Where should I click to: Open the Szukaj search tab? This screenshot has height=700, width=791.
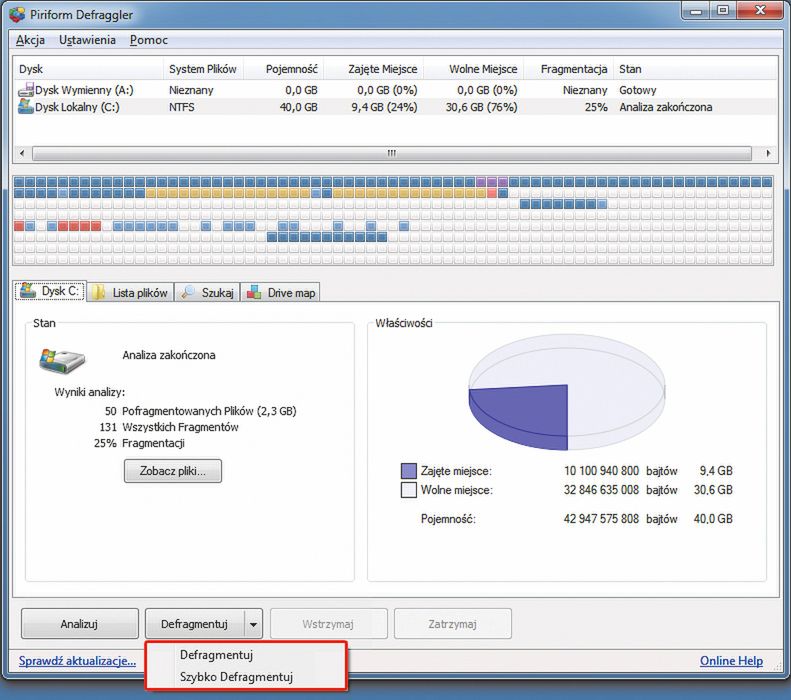[x=208, y=292]
